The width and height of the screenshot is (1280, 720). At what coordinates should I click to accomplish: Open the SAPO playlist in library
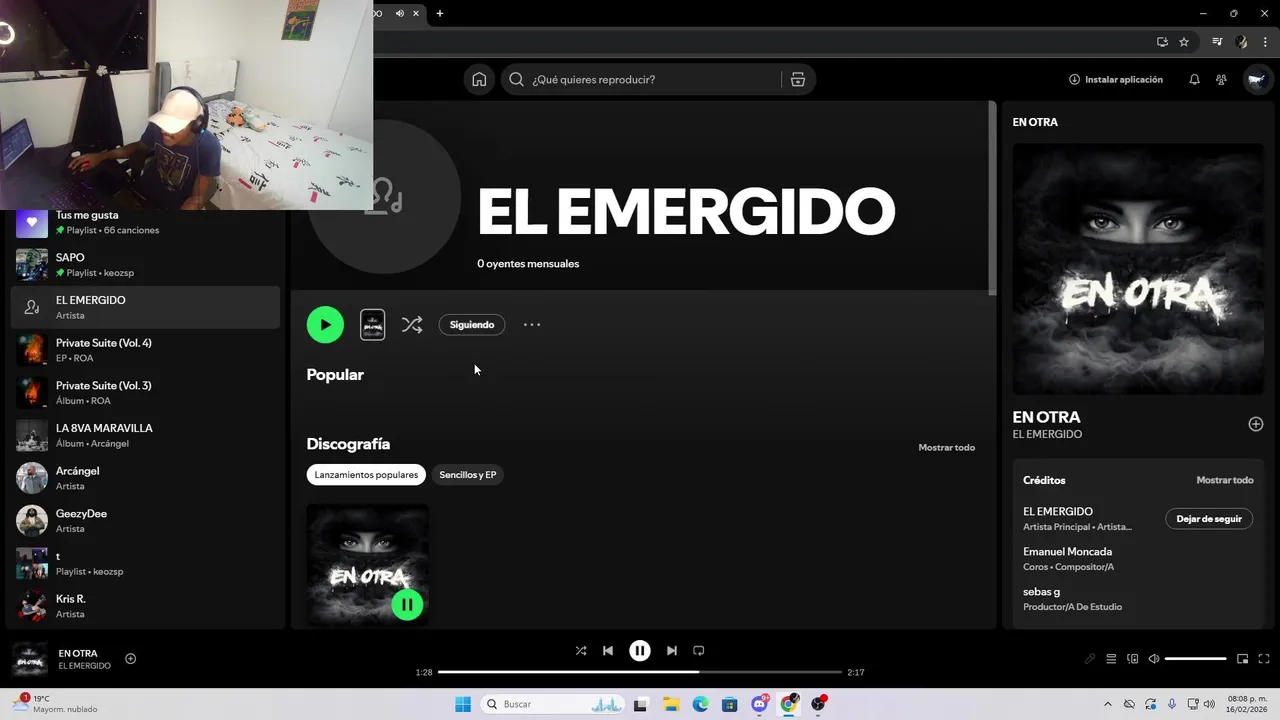pos(145,265)
